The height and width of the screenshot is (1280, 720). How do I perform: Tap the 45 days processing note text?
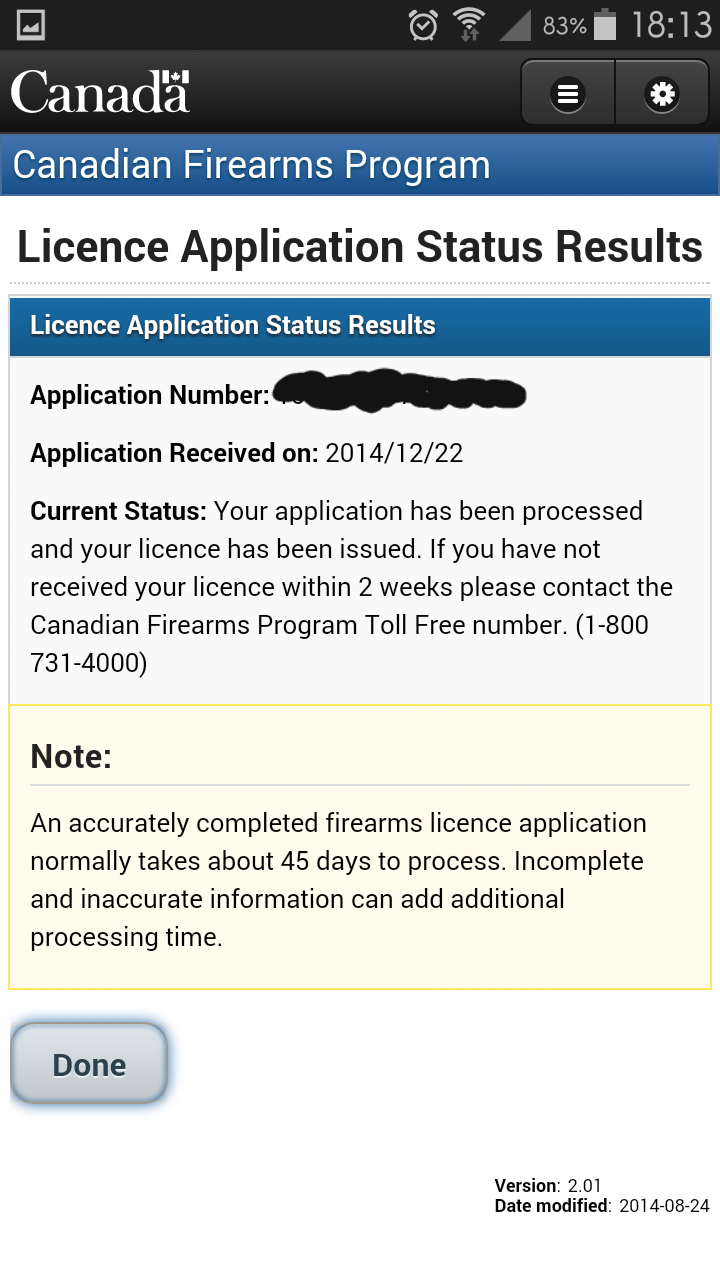pyautogui.click(x=338, y=880)
